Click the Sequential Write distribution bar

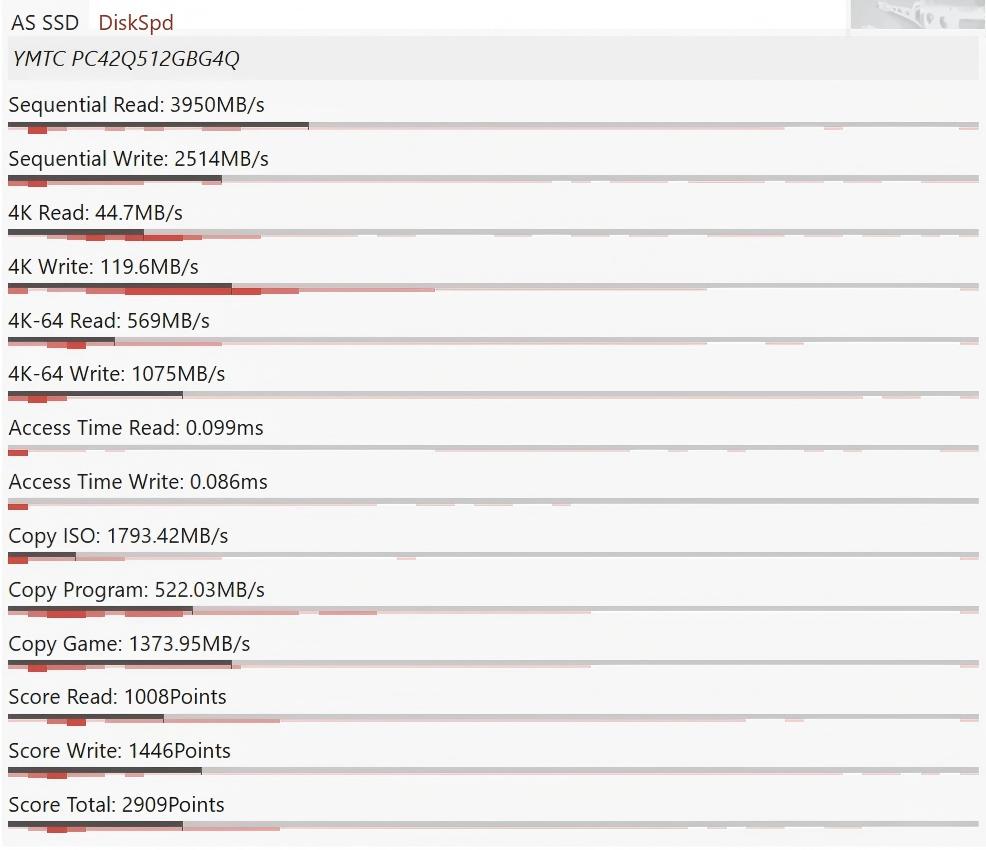coord(493,180)
